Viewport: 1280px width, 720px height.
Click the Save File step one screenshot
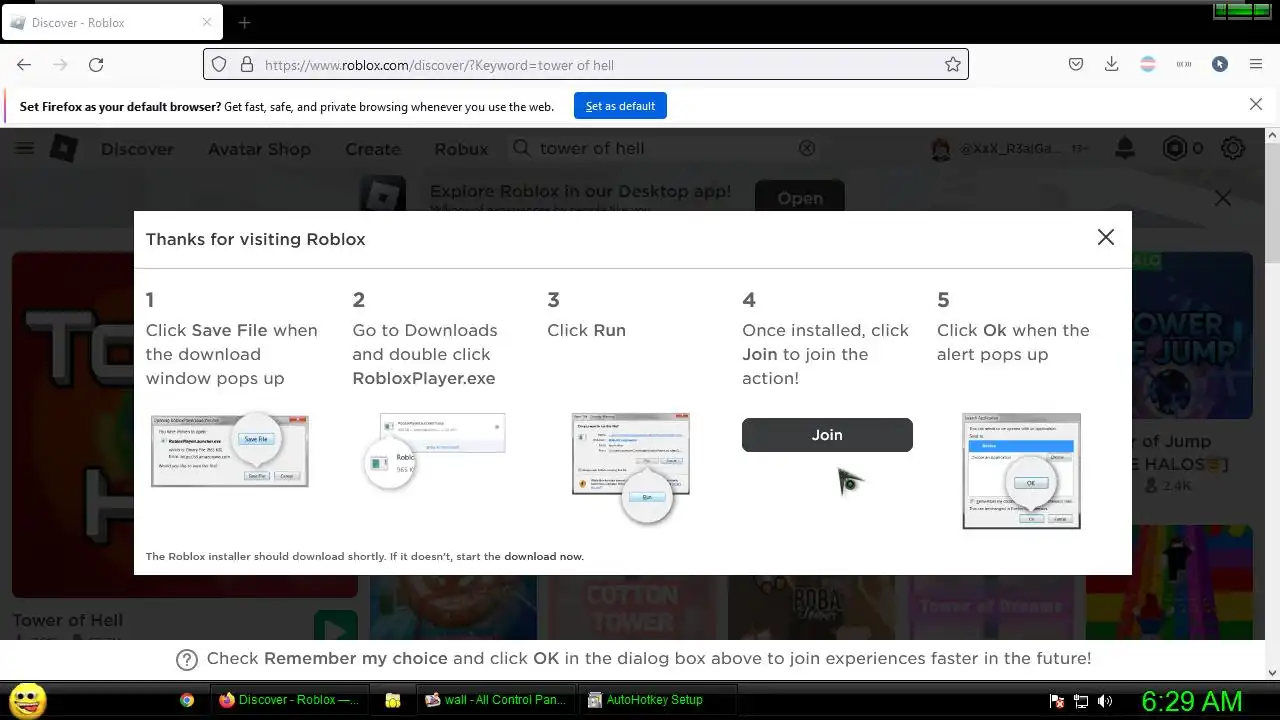click(230, 450)
